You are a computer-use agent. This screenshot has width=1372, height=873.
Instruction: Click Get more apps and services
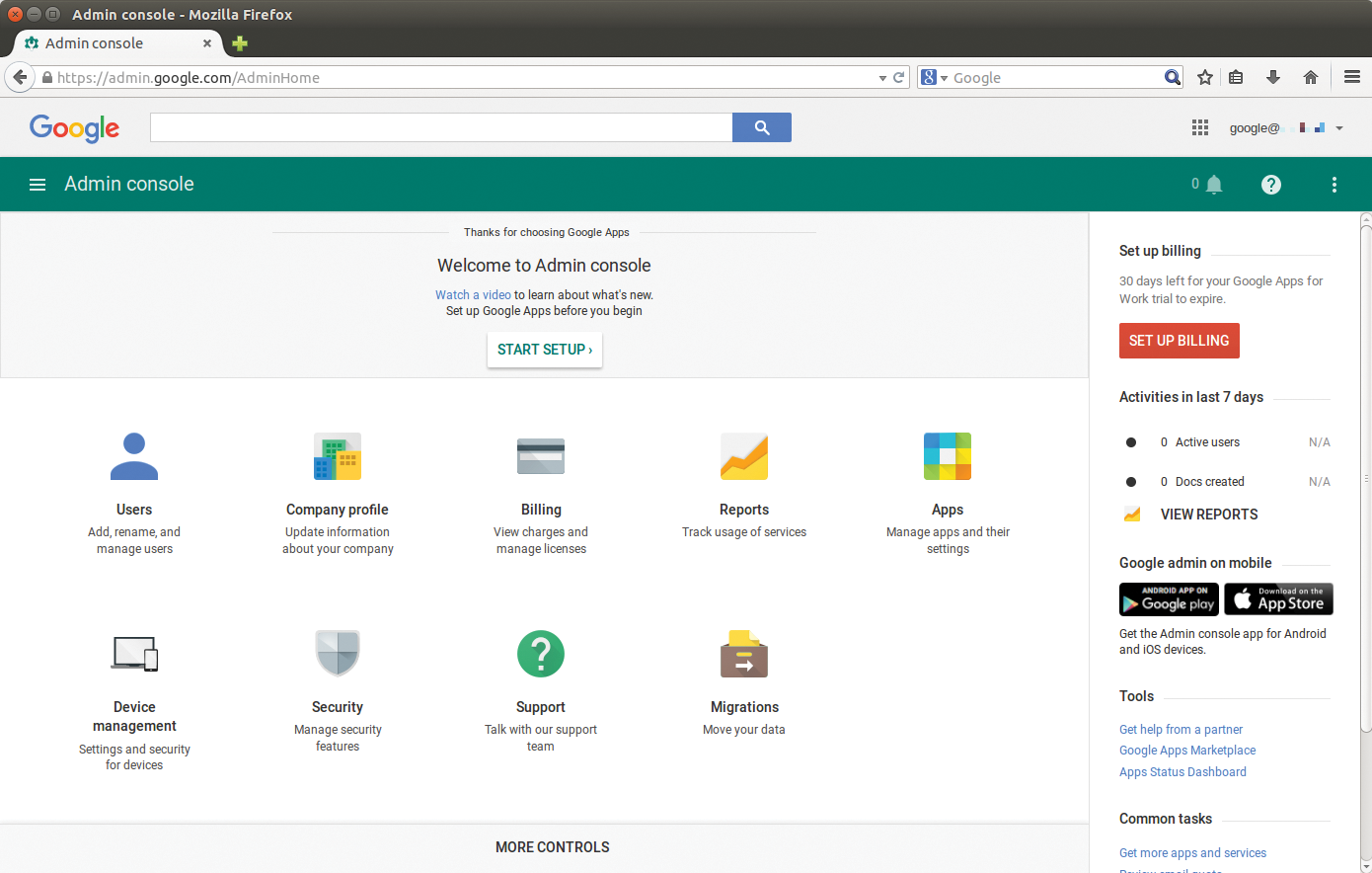pos(1192,853)
